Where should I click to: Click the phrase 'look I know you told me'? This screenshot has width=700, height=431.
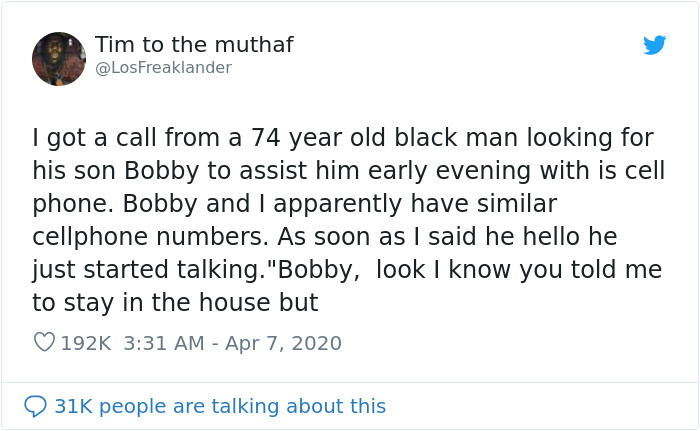(x=519, y=270)
